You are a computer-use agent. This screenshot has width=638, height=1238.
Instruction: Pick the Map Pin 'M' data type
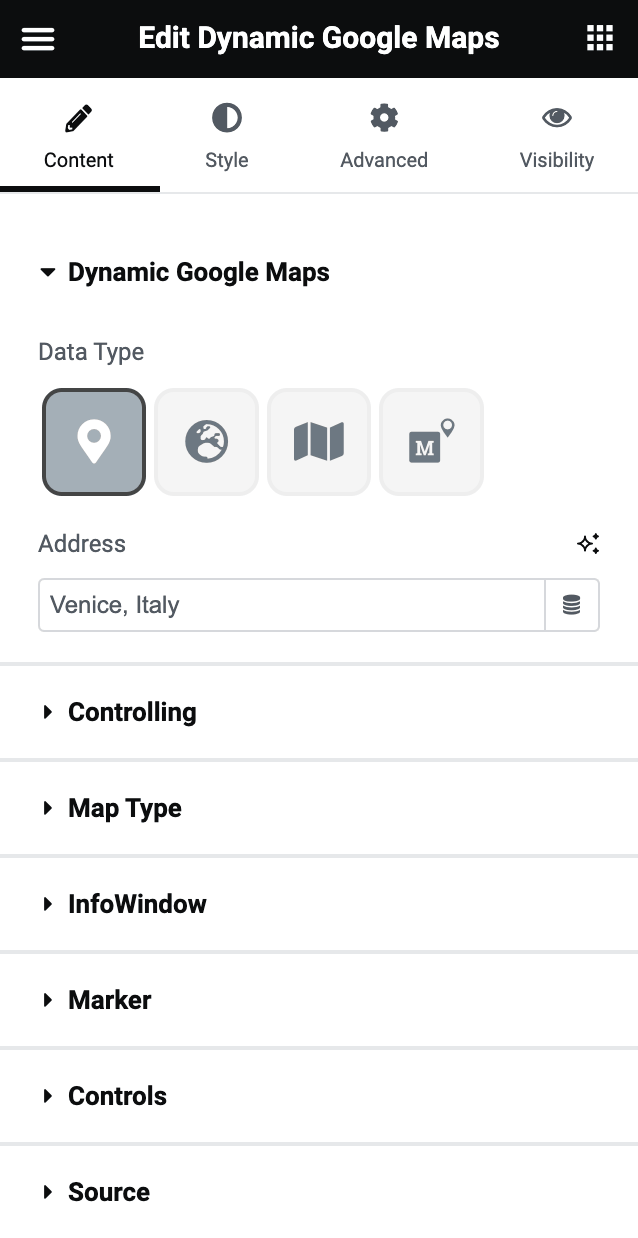tap(431, 441)
